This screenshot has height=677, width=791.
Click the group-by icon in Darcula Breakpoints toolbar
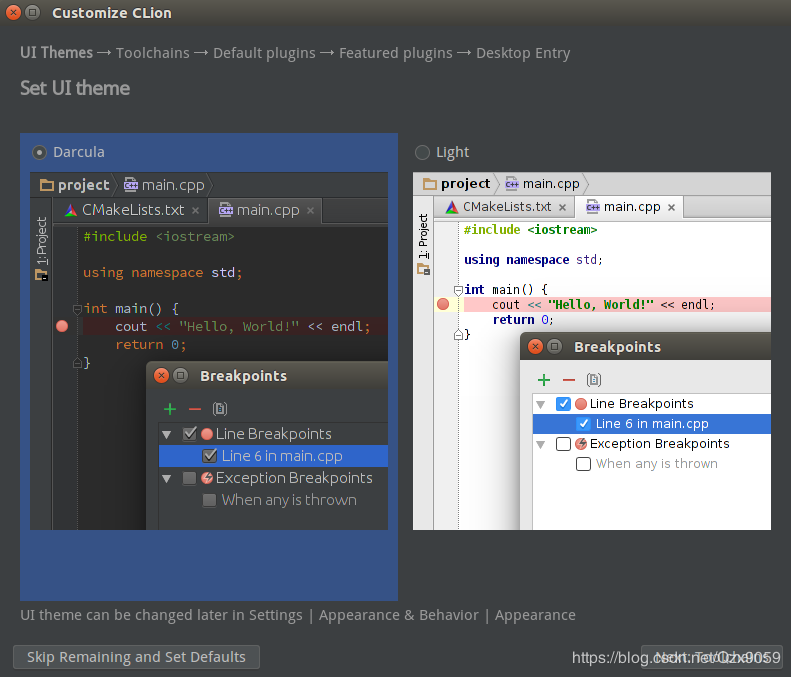220,409
